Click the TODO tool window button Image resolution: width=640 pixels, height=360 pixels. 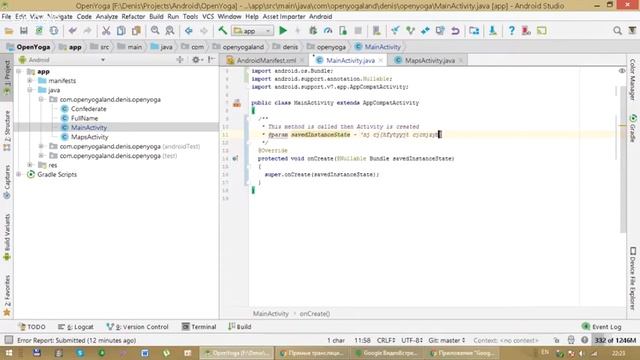click(32, 327)
